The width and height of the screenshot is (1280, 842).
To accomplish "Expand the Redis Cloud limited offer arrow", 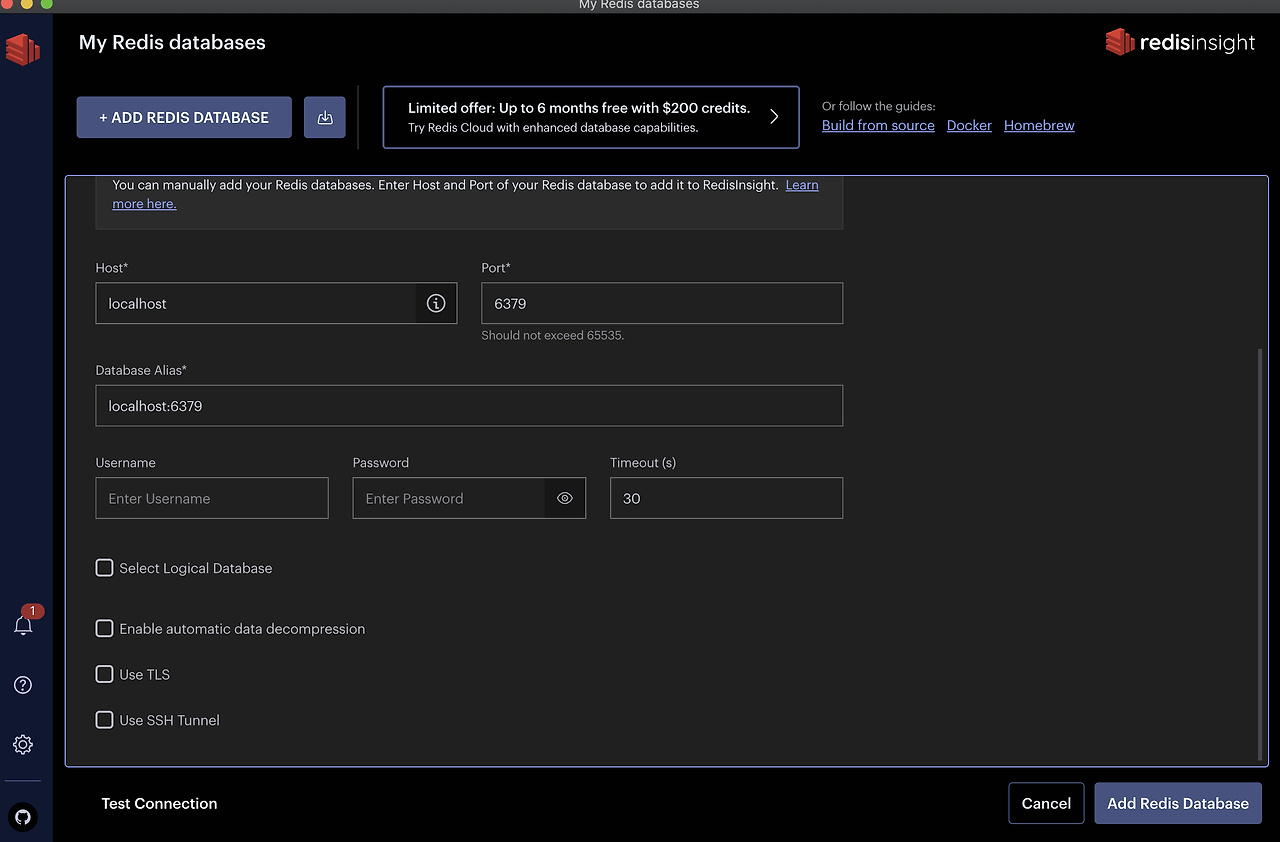I will 774,117.
